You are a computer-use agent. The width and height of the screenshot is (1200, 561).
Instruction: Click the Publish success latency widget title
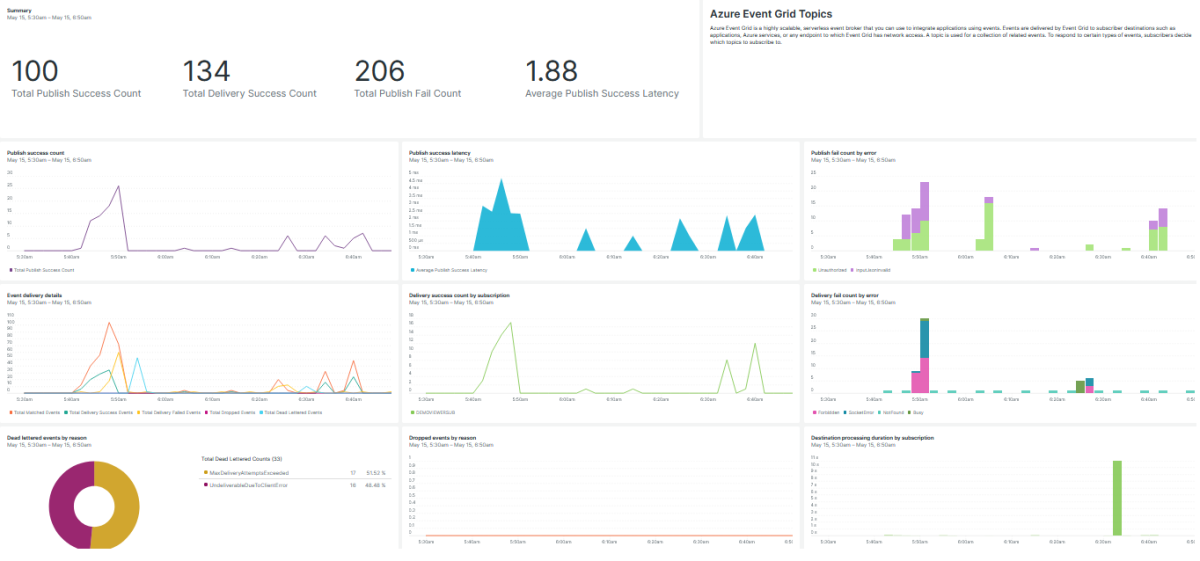(x=440, y=153)
